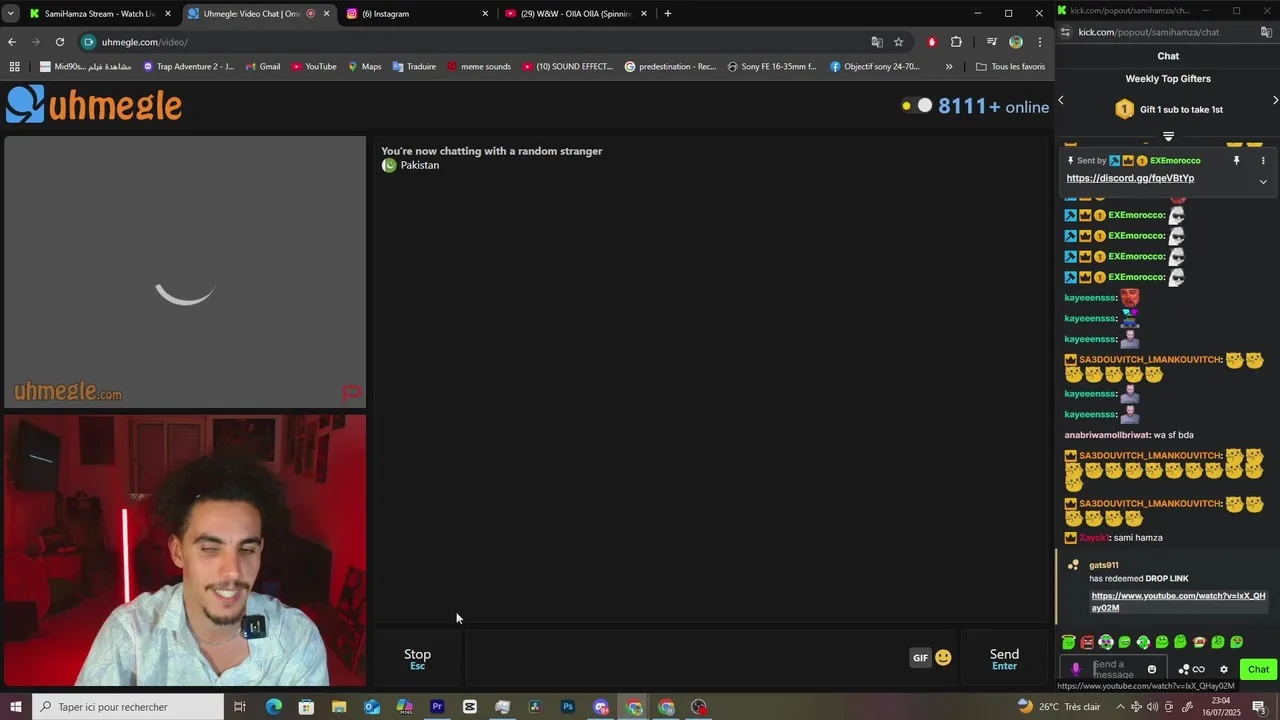Open the Chrome profile avatar
The height and width of the screenshot is (720, 1280).
click(1016, 42)
